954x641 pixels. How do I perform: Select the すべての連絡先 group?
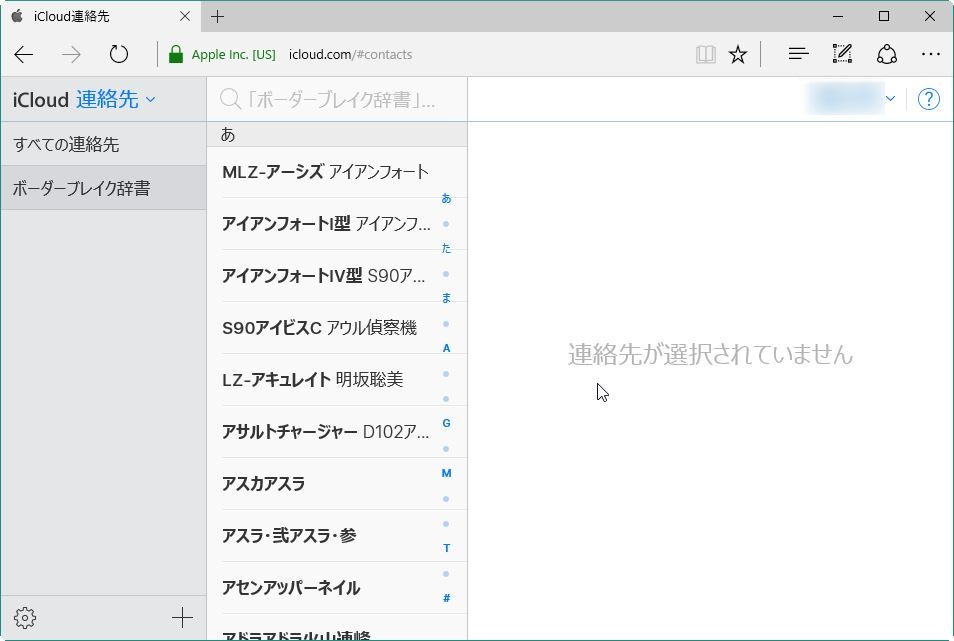(103, 144)
